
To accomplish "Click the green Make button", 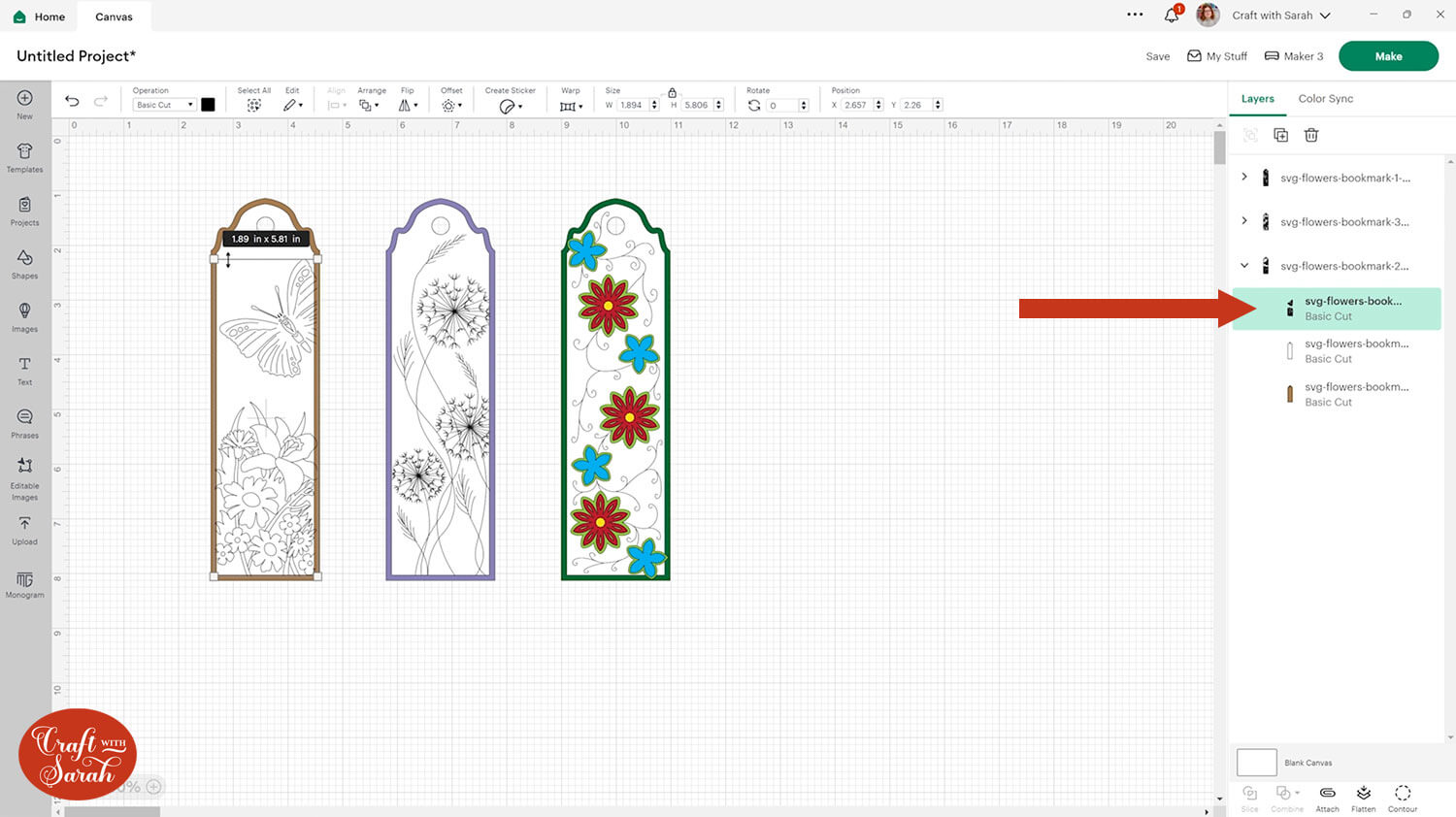I will coord(1388,56).
